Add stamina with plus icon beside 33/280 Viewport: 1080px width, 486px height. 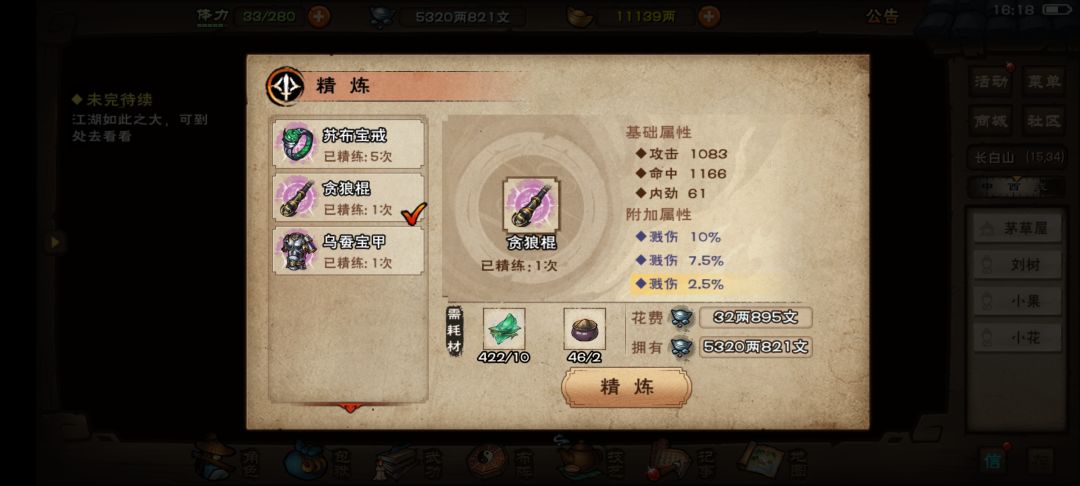tap(319, 17)
